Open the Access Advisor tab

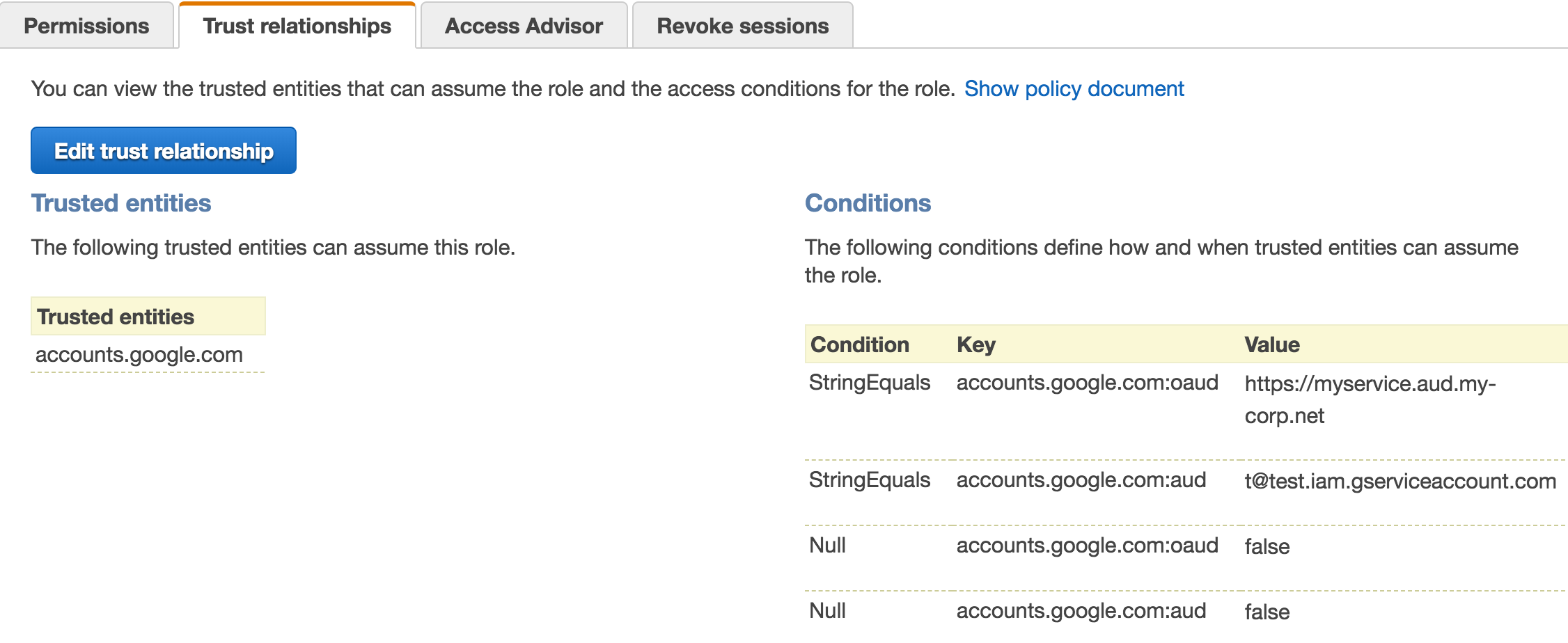(x=524, y=26)
